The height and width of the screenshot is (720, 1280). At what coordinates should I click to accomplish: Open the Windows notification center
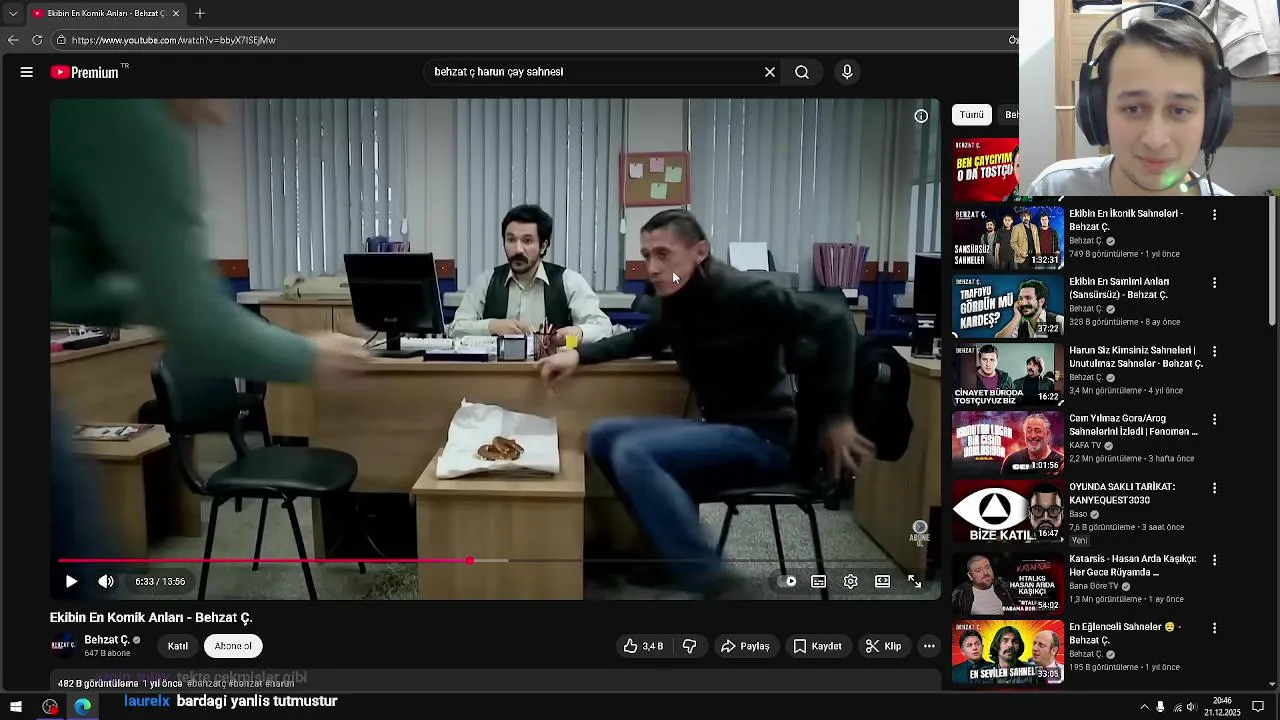[x=1259, y=707]
